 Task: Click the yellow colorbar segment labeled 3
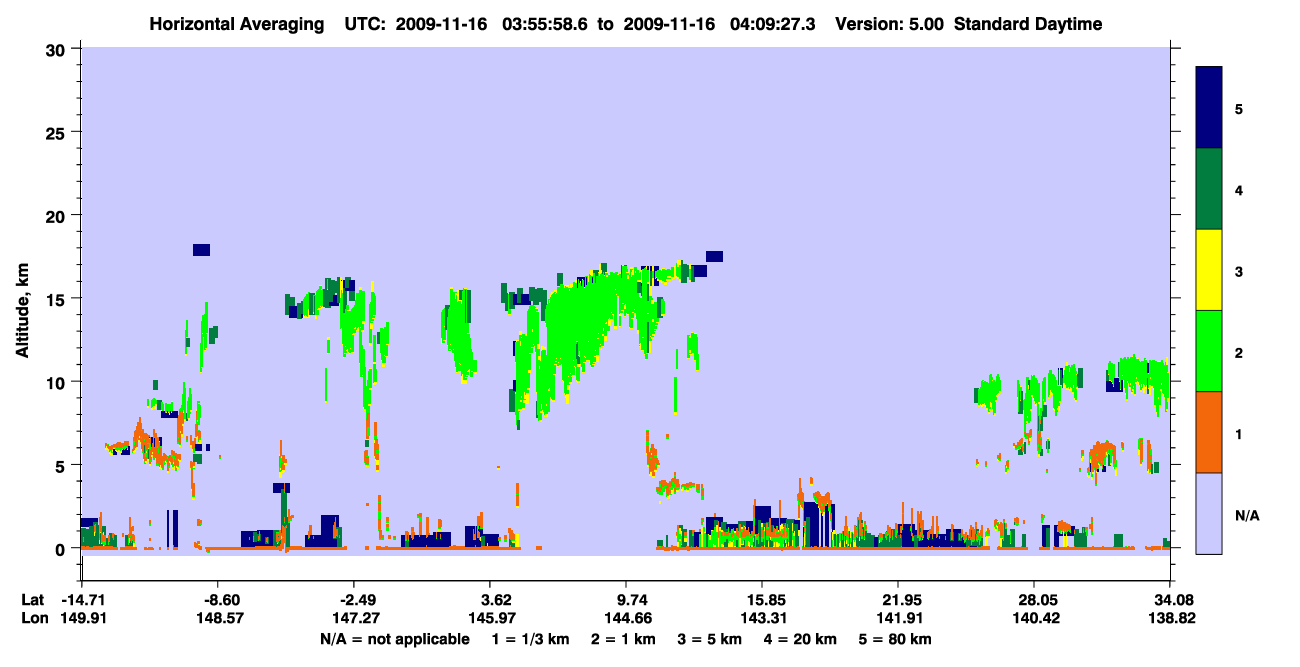pos(1209,270)
